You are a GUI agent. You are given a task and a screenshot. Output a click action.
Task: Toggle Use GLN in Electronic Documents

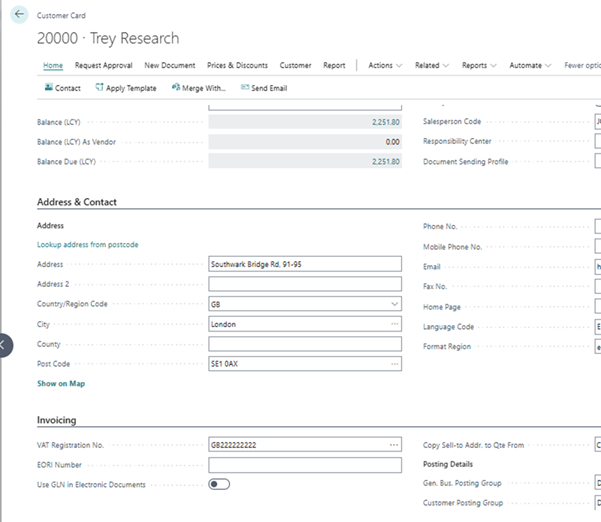click(219, 484)
